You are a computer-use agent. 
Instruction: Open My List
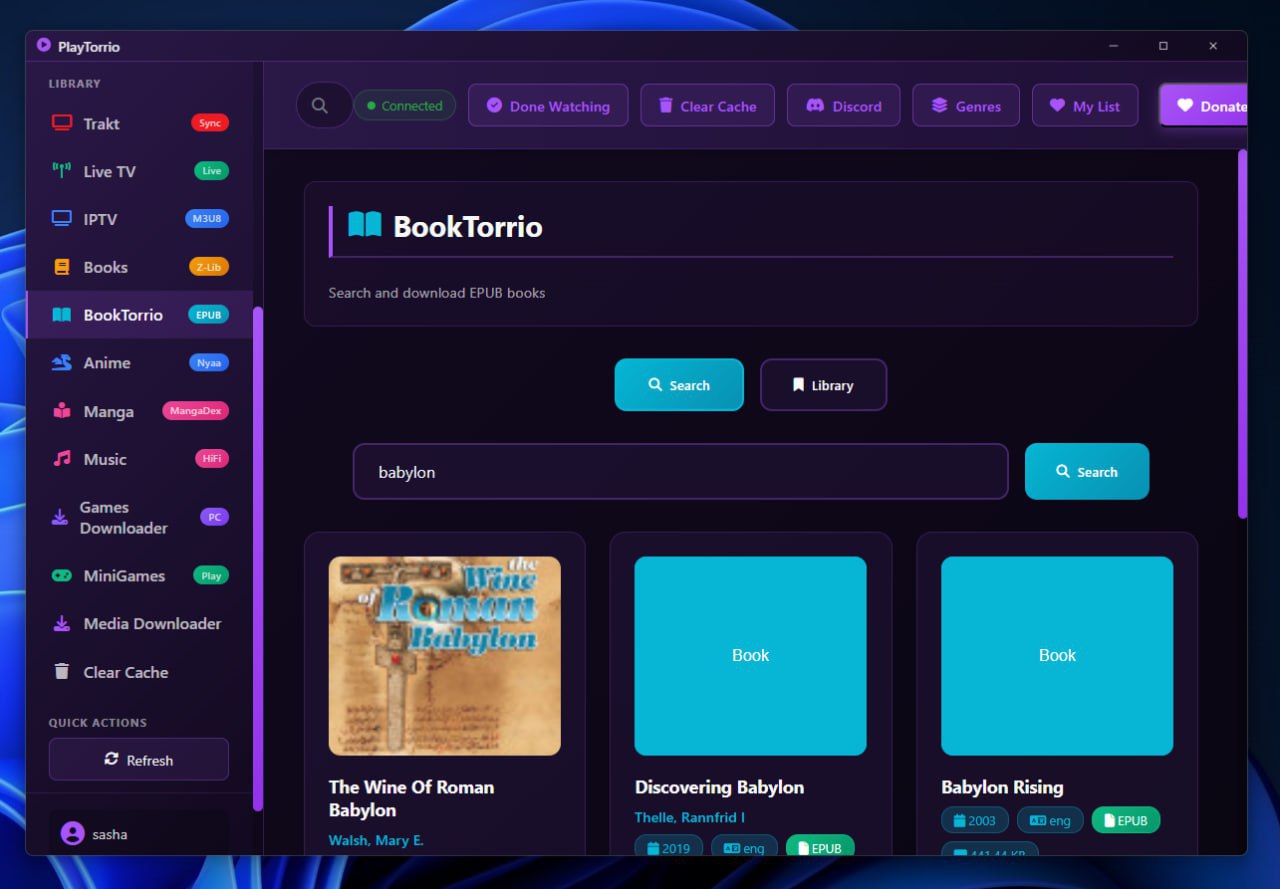click(1085, 106)
